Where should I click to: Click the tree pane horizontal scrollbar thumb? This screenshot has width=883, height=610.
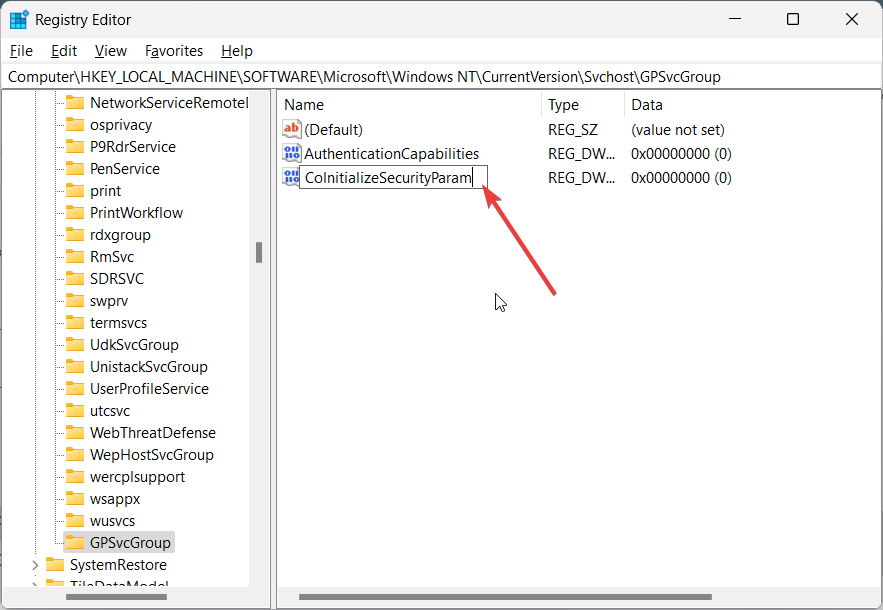pyautogui.click(x=117, y=596)
